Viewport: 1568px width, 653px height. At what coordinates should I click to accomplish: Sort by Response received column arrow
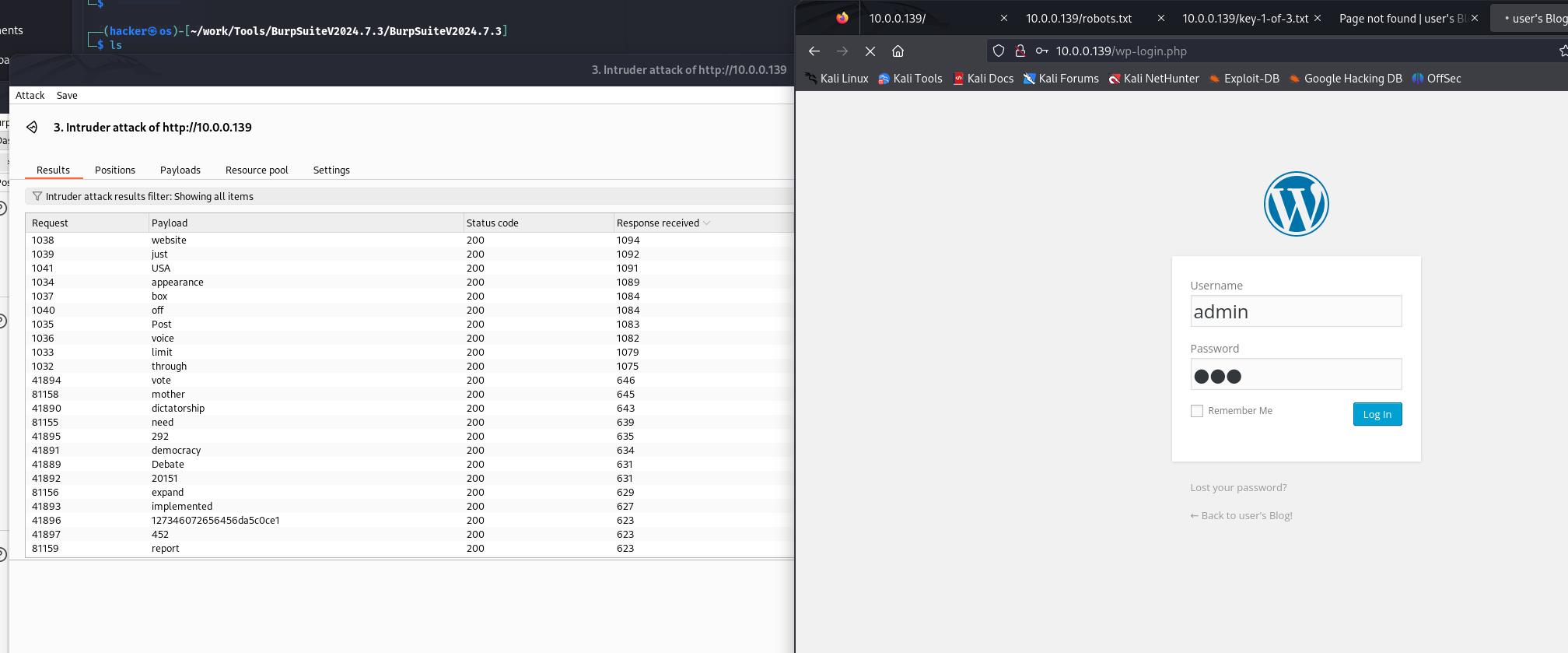point(706,223)
